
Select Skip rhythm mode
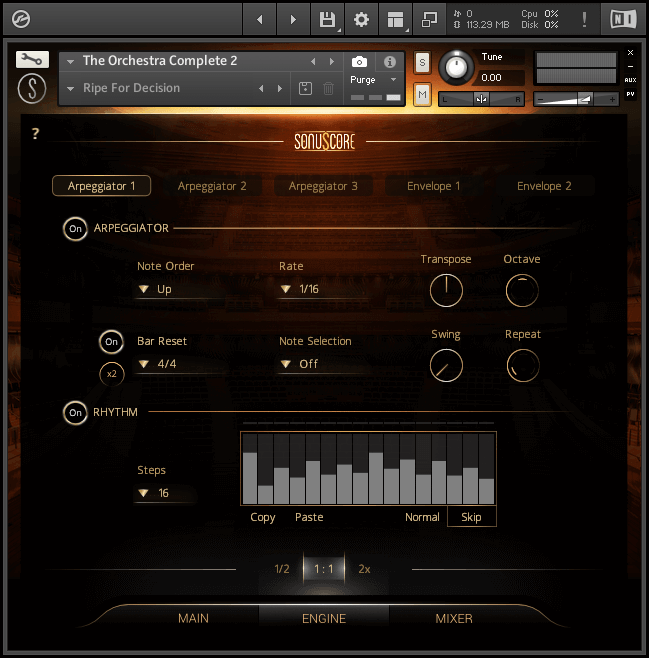click(x=472, y=517)
